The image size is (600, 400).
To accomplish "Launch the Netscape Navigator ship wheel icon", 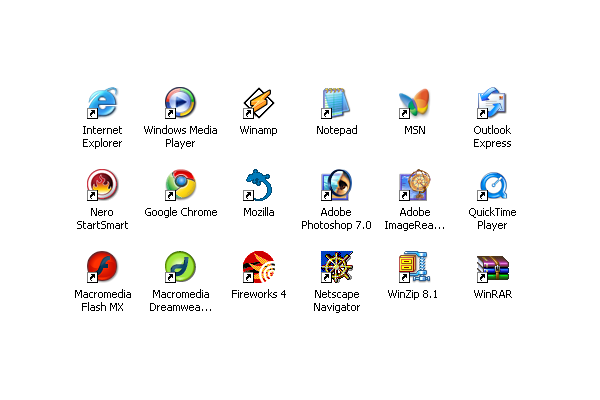I will click(336, 267).
